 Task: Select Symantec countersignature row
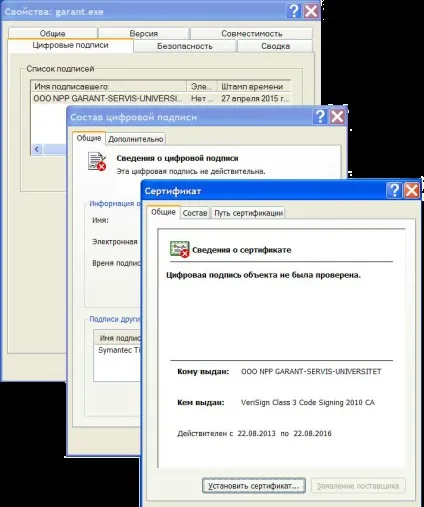[118, 350]
